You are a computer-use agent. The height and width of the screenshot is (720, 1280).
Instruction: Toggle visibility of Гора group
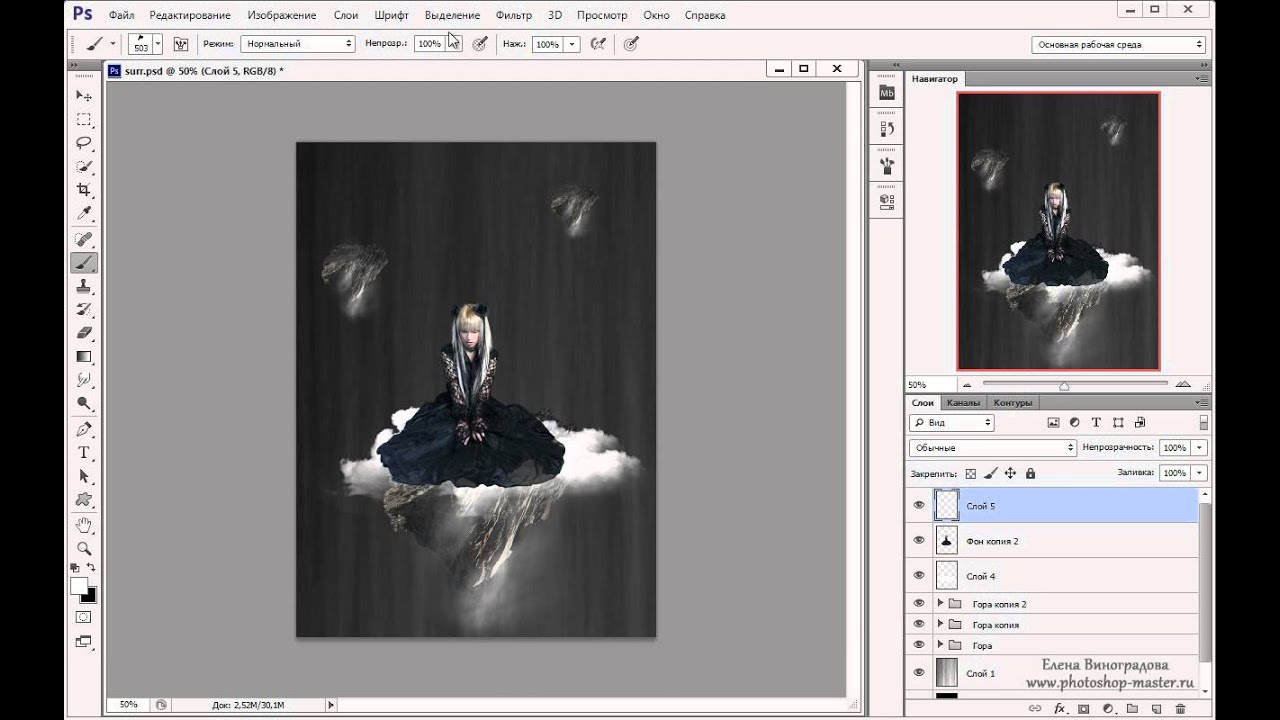919,645
